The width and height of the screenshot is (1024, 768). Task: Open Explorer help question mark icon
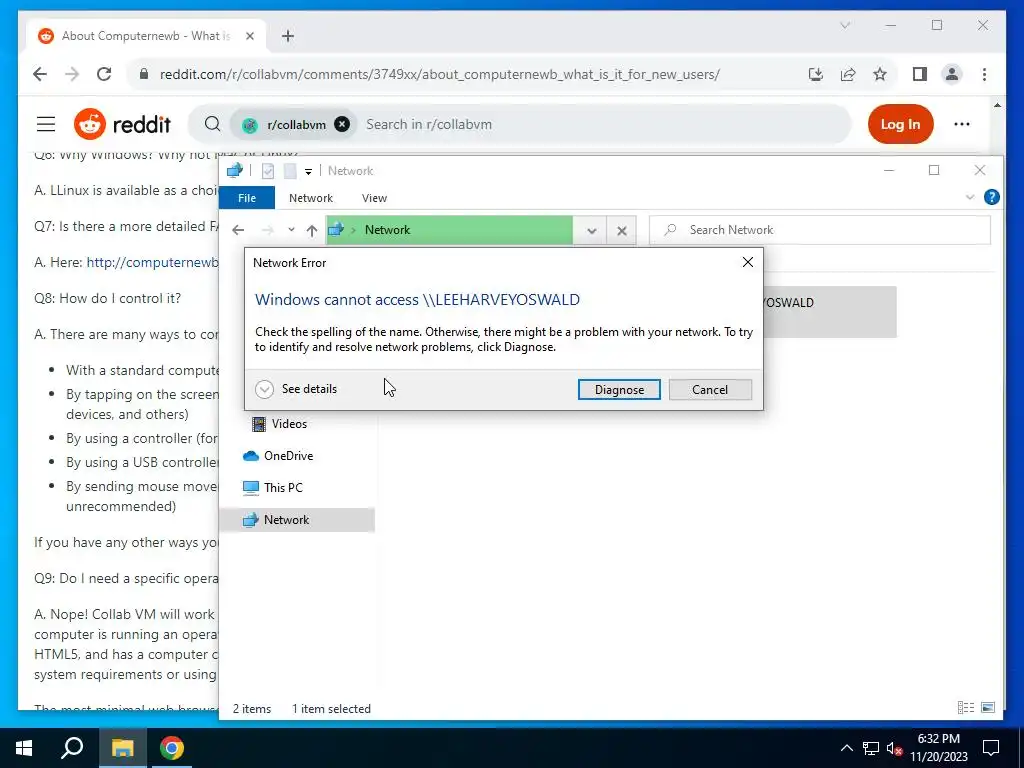coord(991,197)
